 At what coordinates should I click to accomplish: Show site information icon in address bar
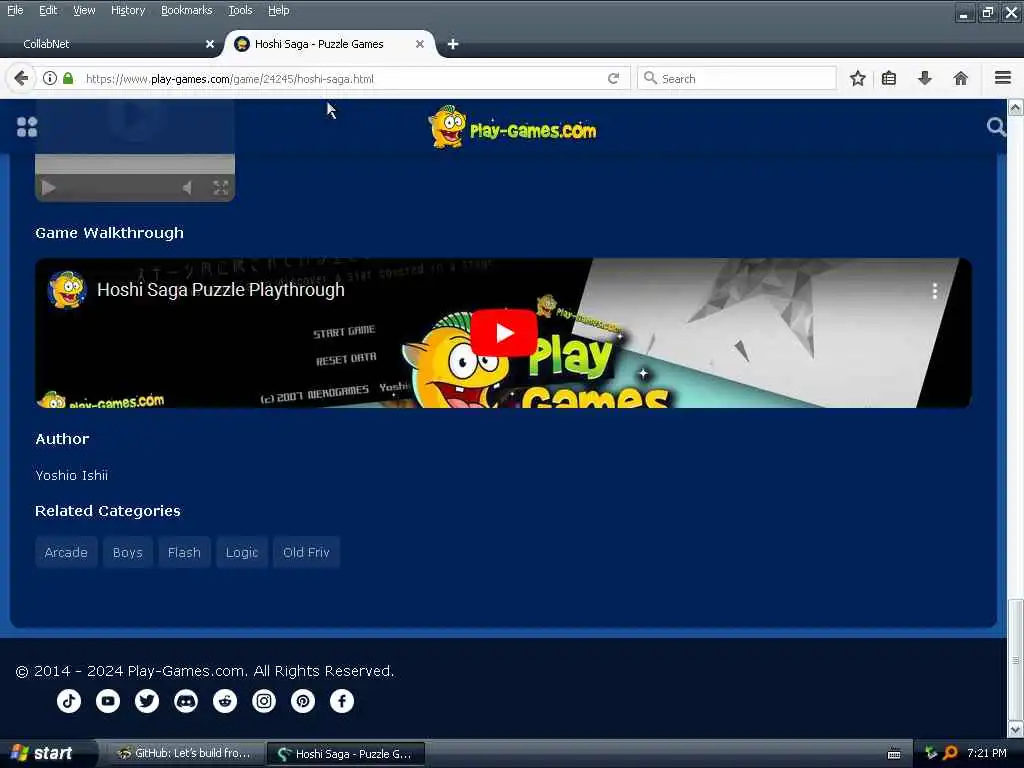coord(50,78)
